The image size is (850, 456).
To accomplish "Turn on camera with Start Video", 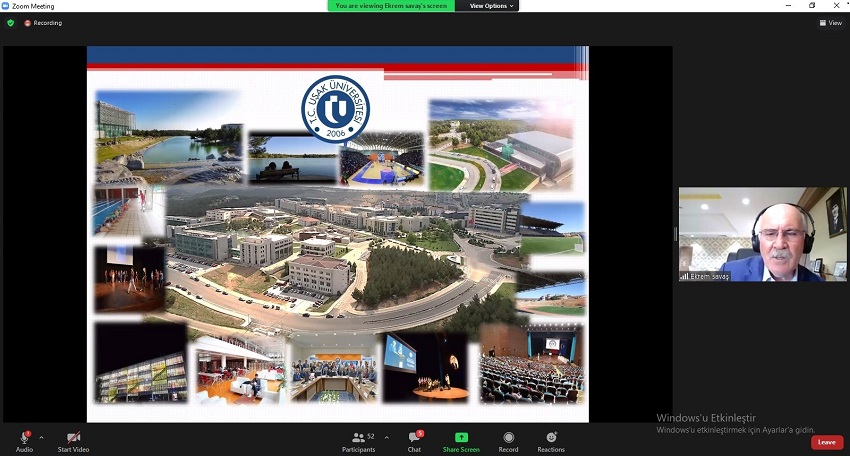I will pos(73,438).
